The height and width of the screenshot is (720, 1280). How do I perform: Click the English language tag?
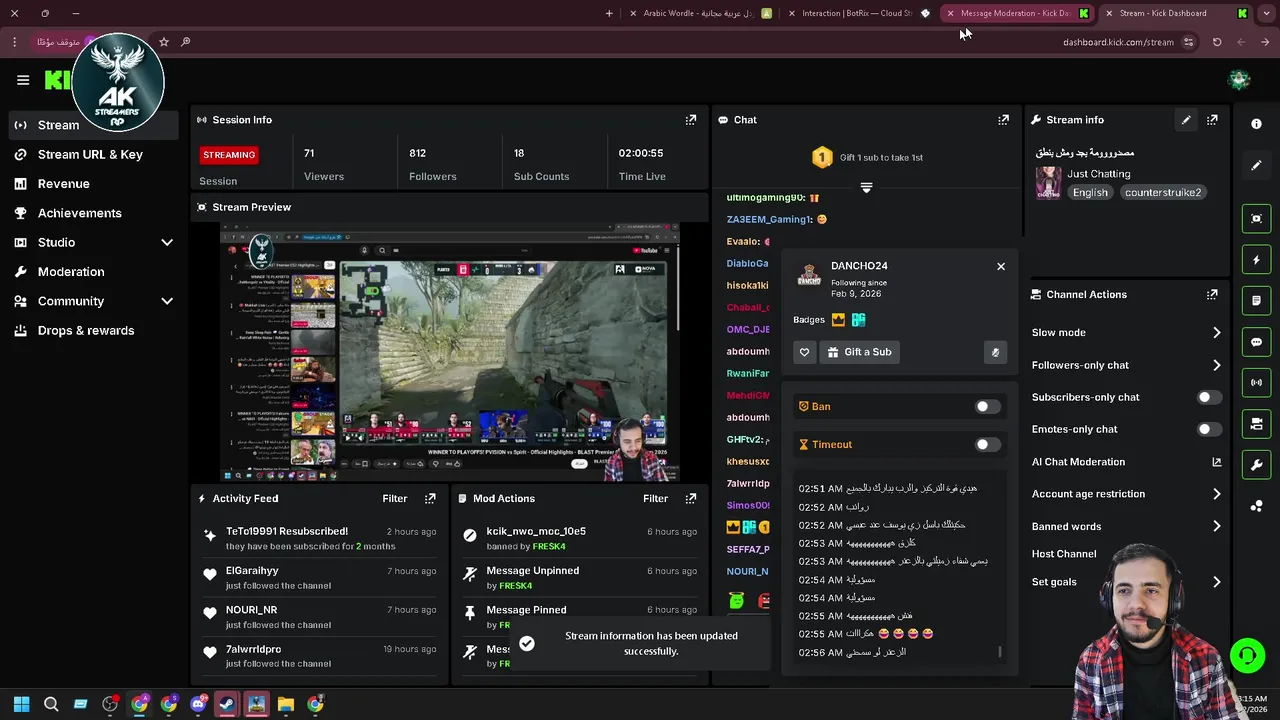[1090, 192]
